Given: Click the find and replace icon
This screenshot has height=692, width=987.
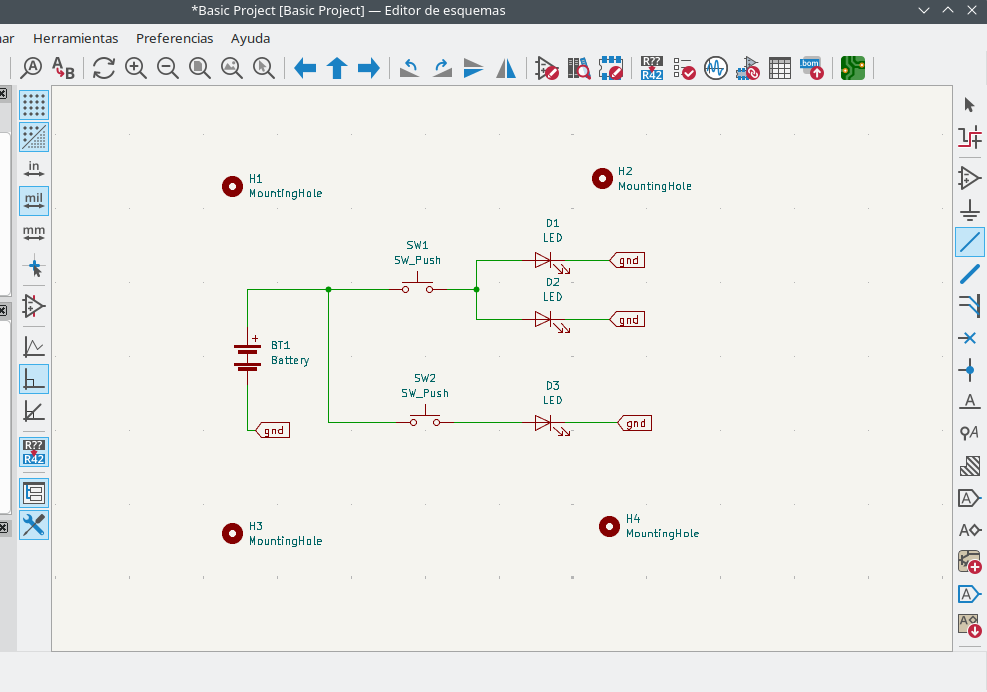Looking at the screenshot, I should 63,68.
